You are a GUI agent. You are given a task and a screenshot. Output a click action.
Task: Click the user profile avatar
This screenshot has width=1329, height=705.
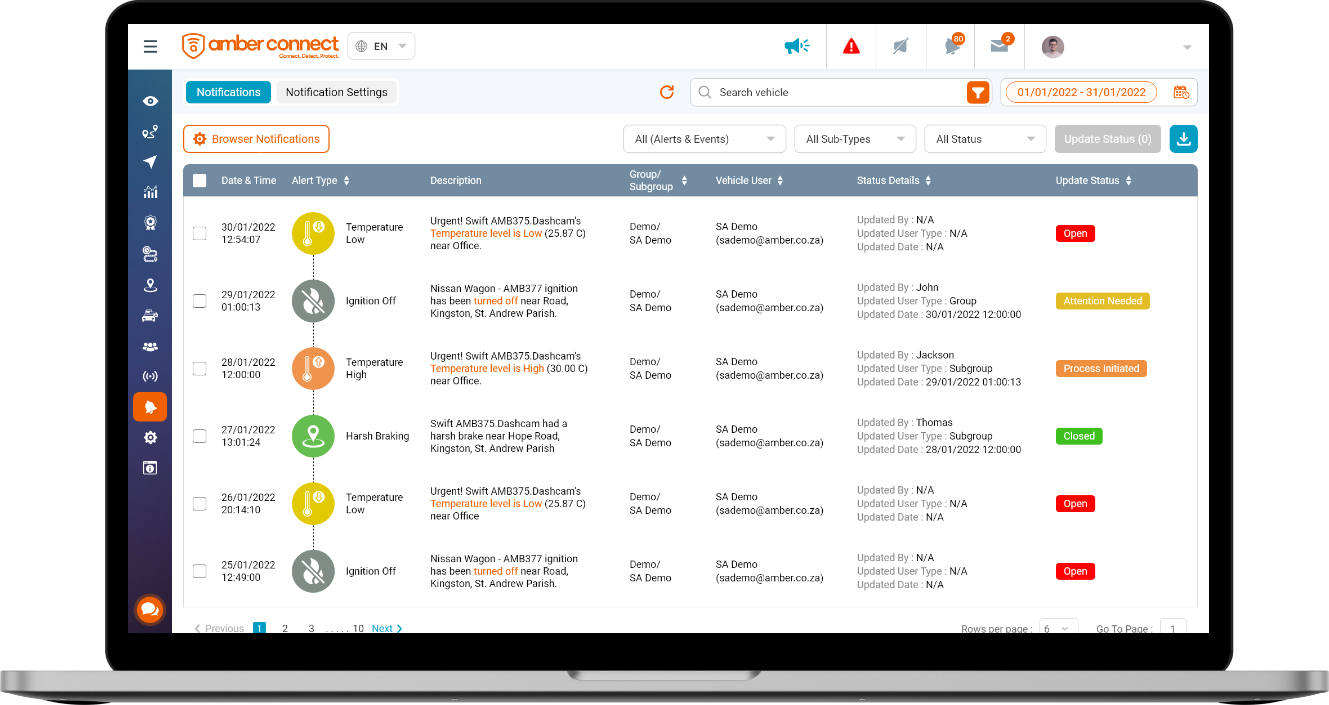(x=1053, y=47)
